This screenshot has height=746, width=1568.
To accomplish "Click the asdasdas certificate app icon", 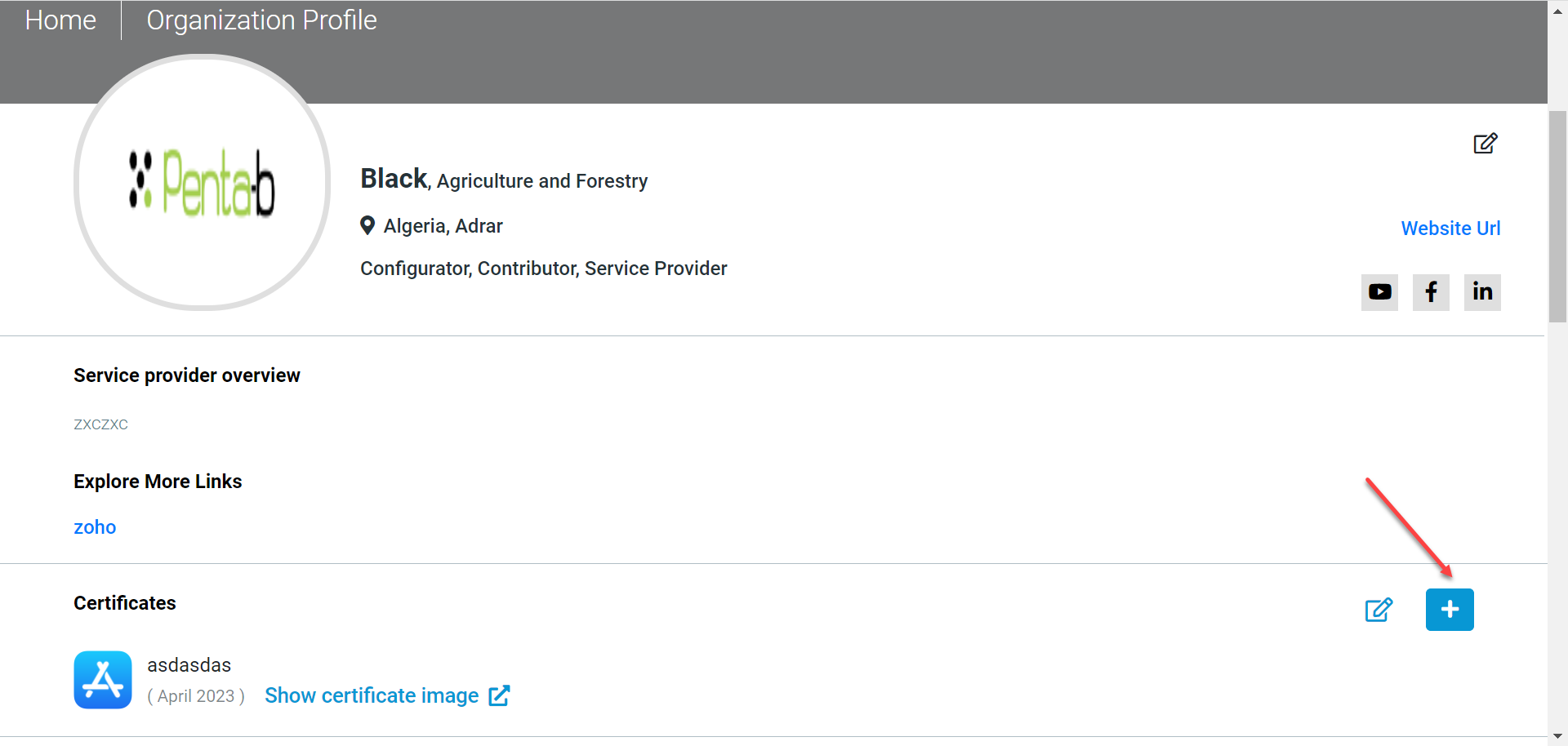I will (103, 680).
